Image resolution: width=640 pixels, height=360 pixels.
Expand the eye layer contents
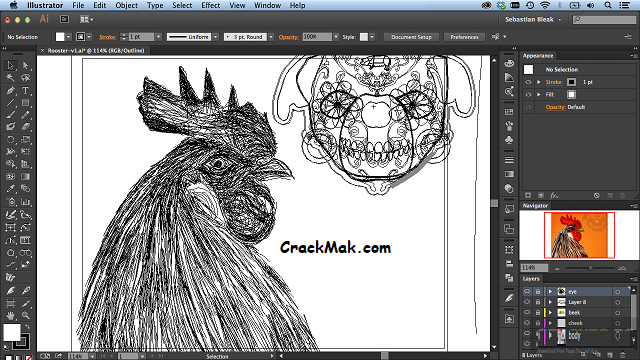click(x=550, y=291)
